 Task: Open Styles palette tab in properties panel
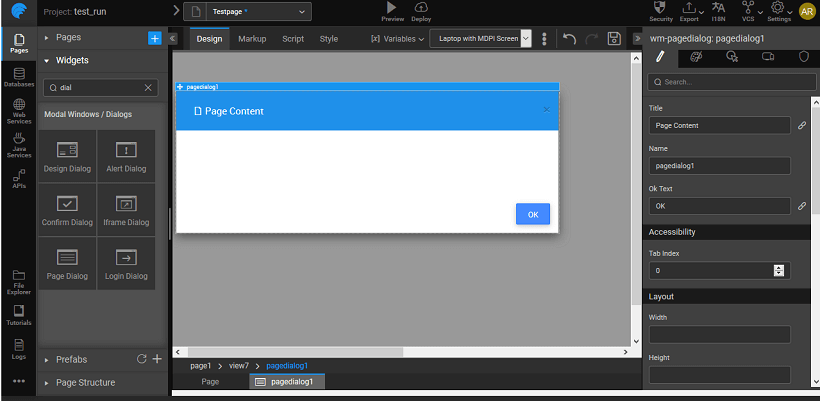(x=696, y=58)
